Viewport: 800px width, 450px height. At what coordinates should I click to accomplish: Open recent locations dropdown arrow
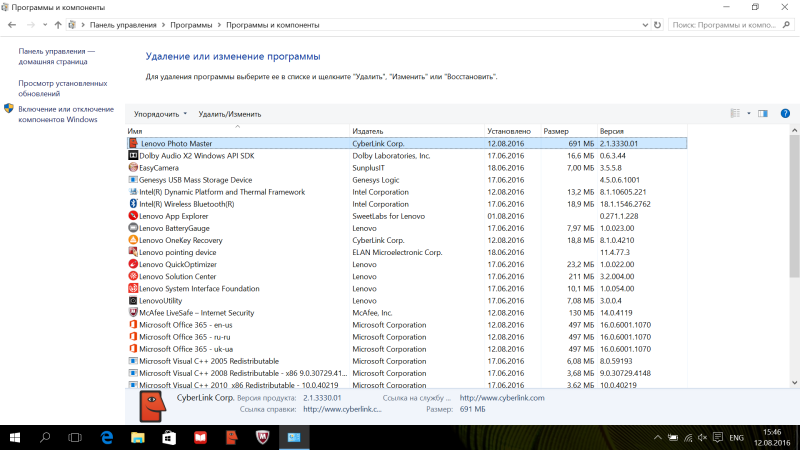(x=45, y=24)
